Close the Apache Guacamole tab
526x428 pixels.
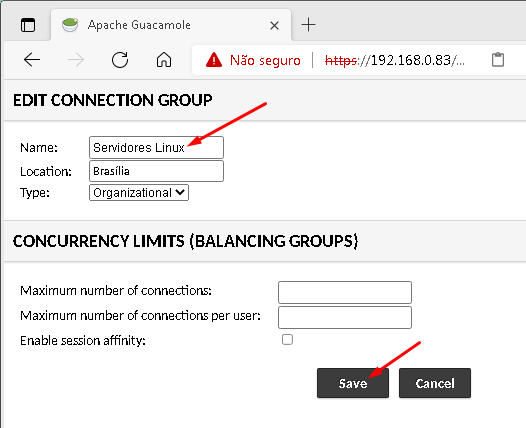pyautogui.click(x=274, y=25)
